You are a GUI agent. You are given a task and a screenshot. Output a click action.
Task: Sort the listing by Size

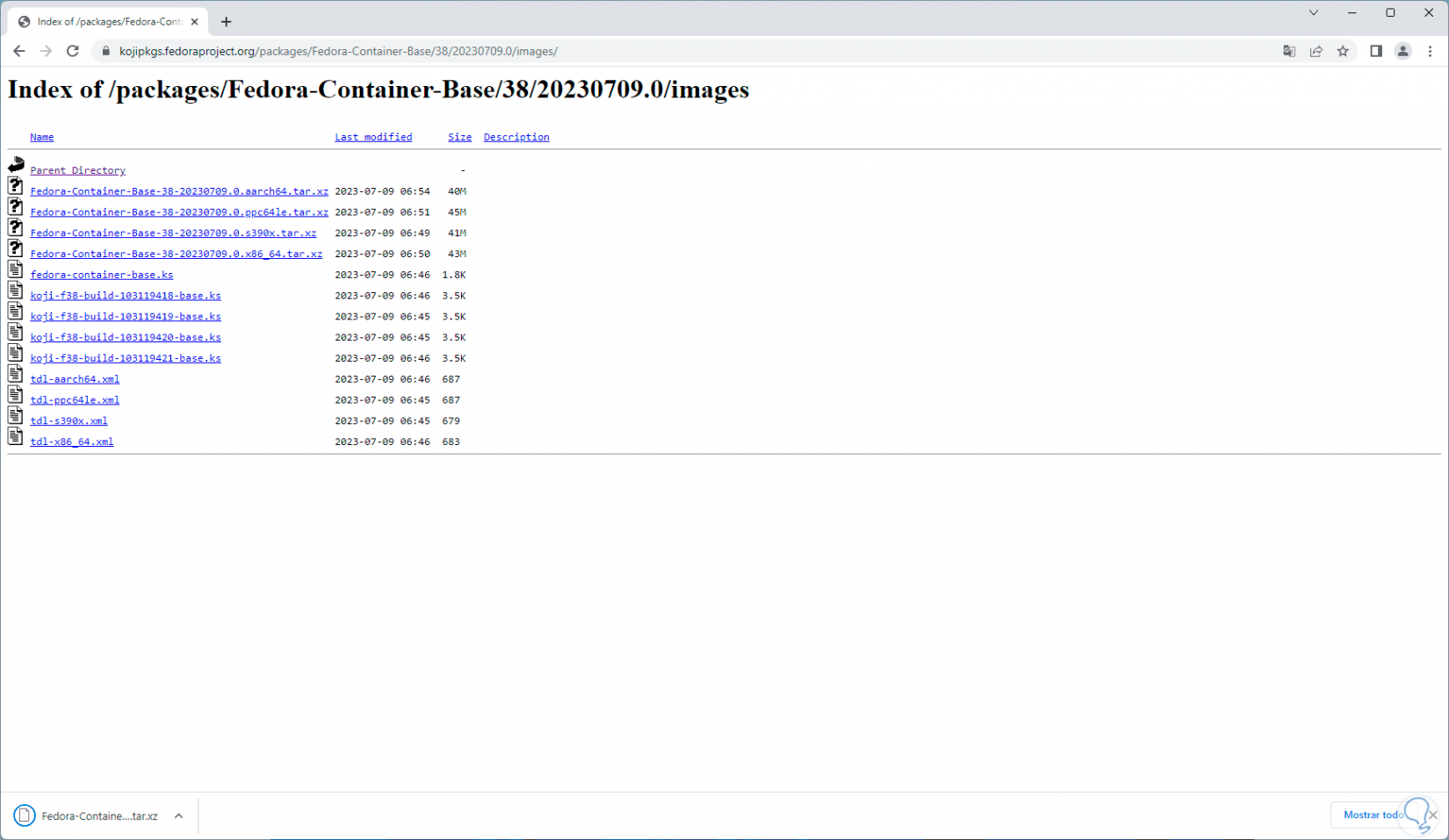(459, 137)
